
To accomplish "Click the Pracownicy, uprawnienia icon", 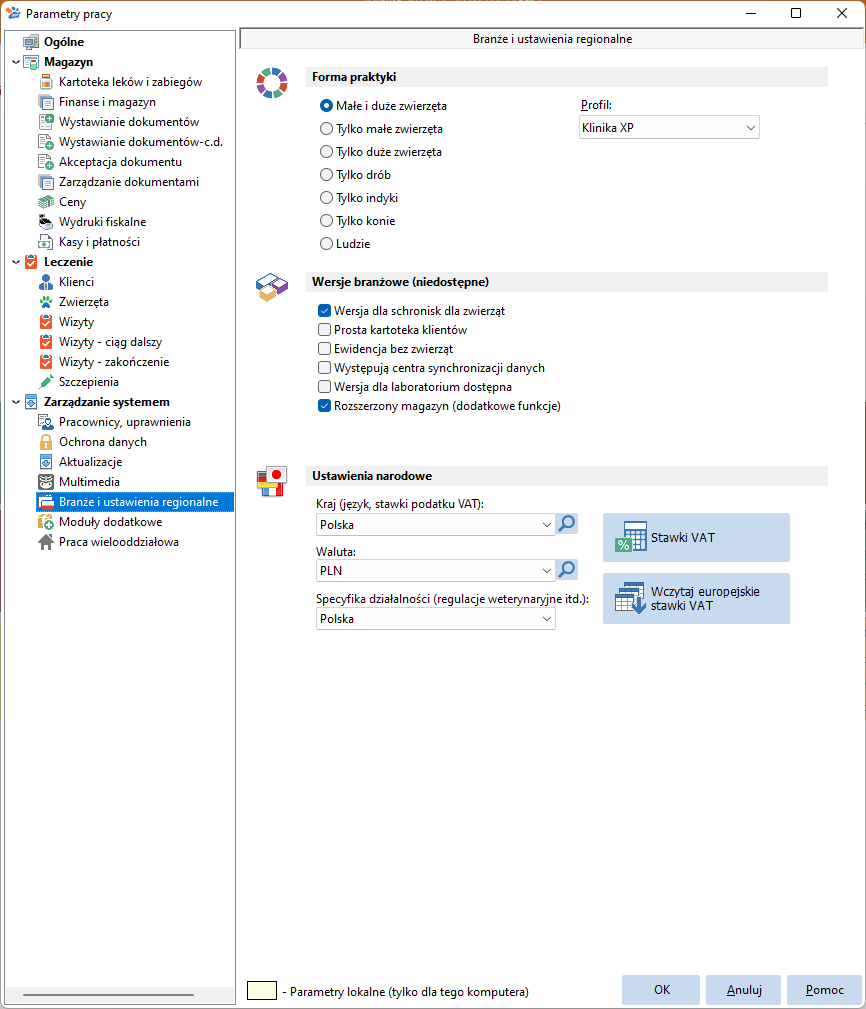I will pyautogui.click(x=46, y=422).
